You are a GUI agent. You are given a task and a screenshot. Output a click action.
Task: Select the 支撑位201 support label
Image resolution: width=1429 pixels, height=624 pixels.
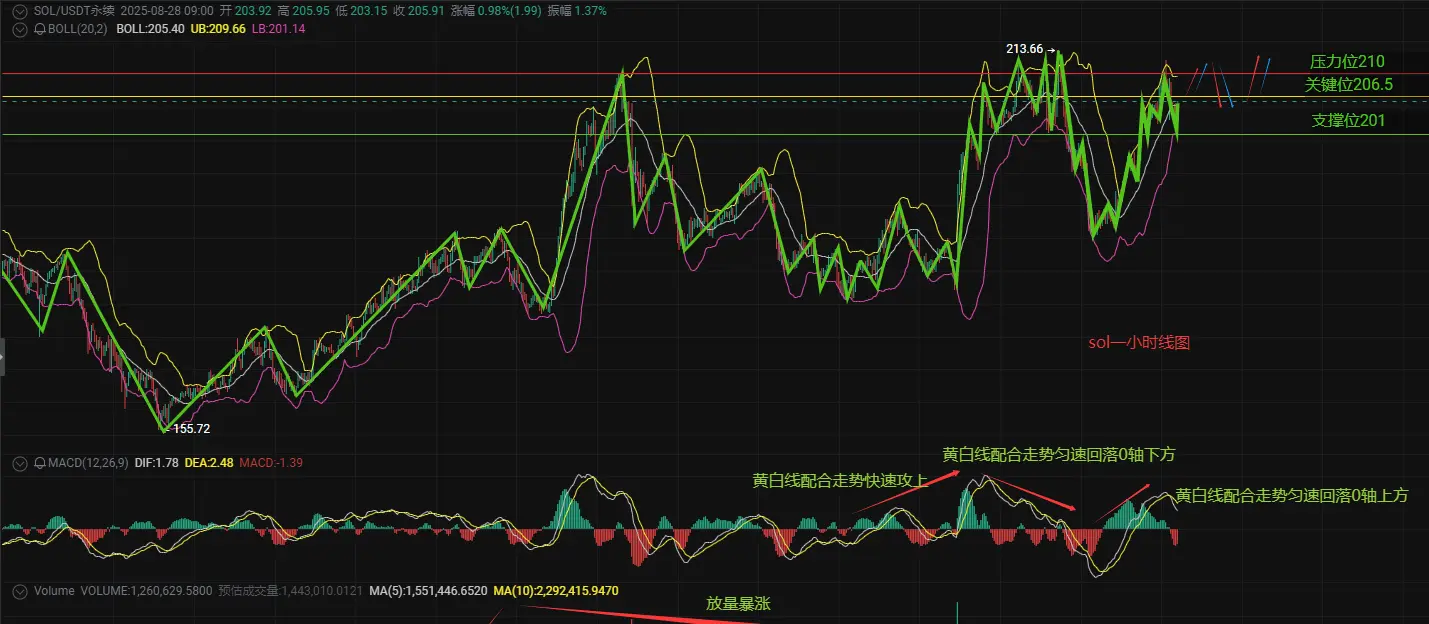pyautogui.click(x=1349, y=121)
